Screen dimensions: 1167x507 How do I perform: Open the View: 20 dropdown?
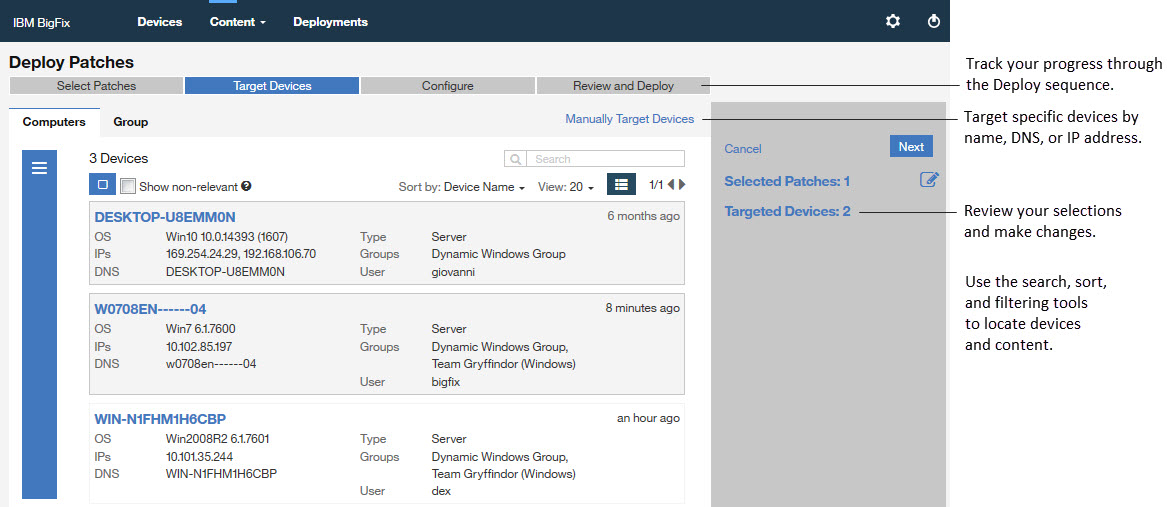point(566,187)
